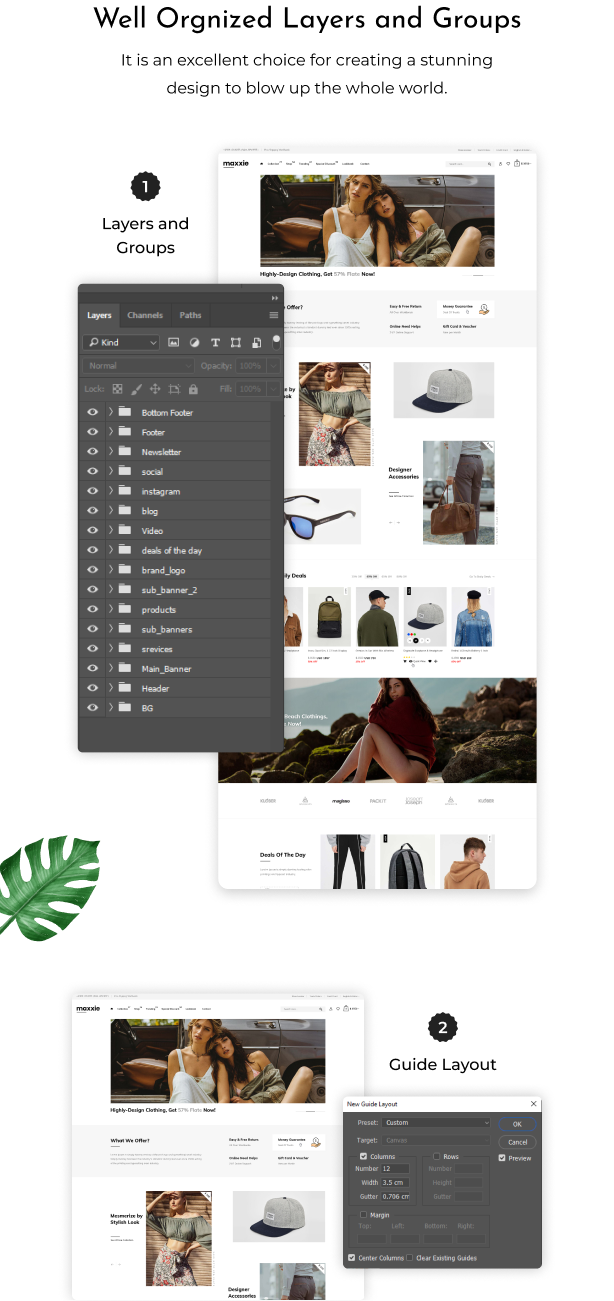The height and width of the screenshot is (1301, 614).
Task: Expand the Main_Banner layer group
Action: pyautogui.click(x=111, y=669)
